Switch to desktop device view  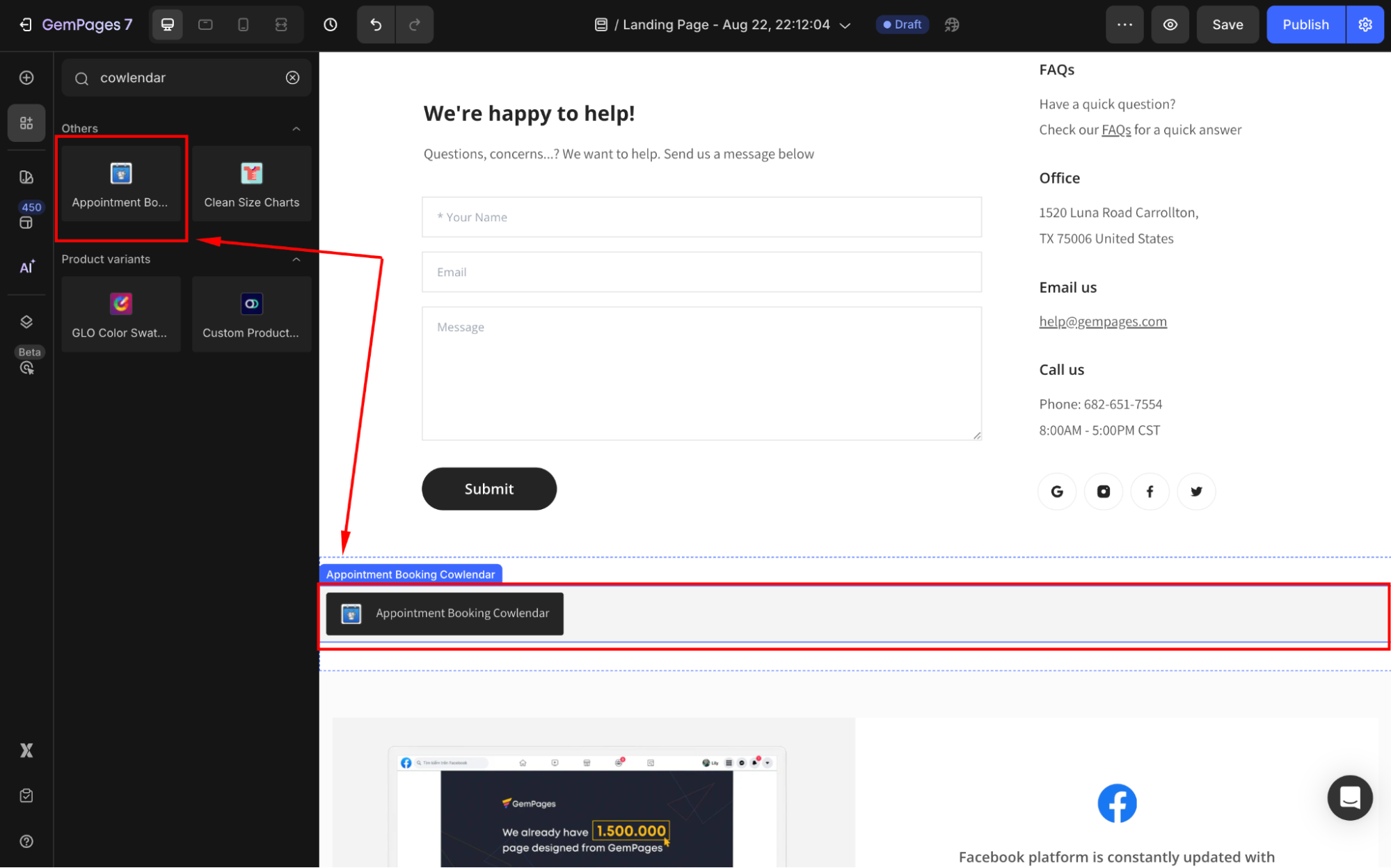pyautogui.click(x=168, y=25)
